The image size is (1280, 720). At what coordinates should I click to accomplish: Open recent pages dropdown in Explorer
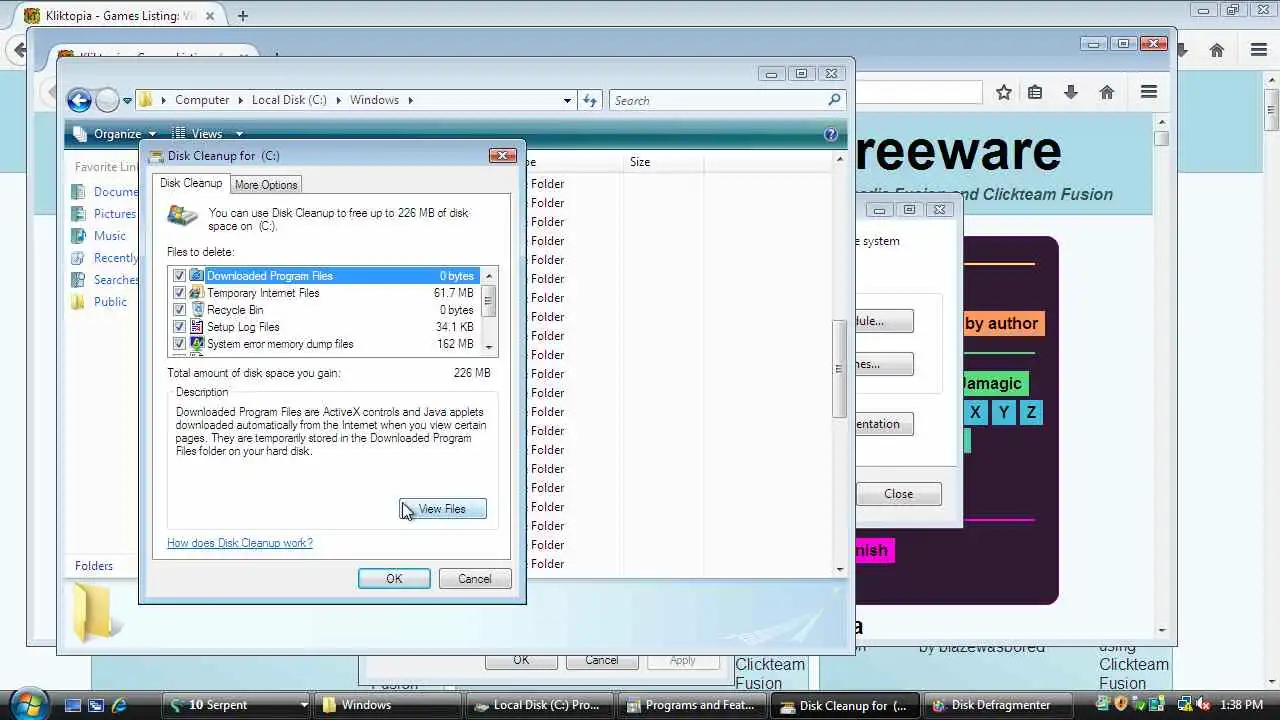[127, 101]
